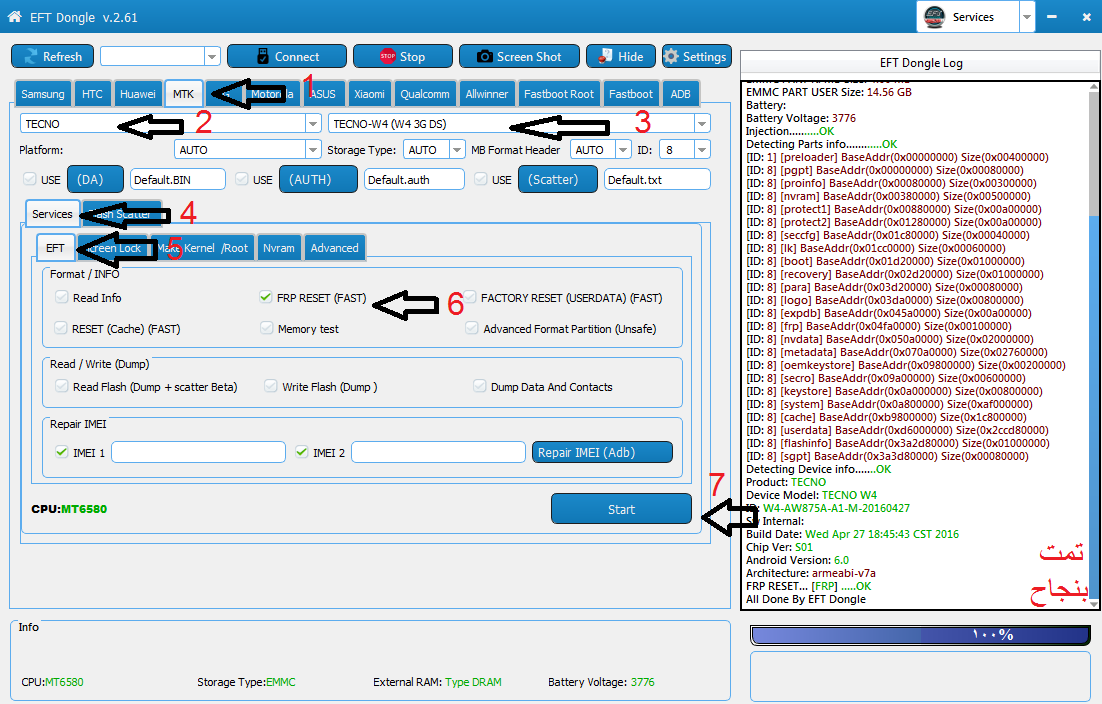Toggle IMEI 2 checkbox
Image resolution: width=1102 pixels, height=704 pixels.
[302, 452]
